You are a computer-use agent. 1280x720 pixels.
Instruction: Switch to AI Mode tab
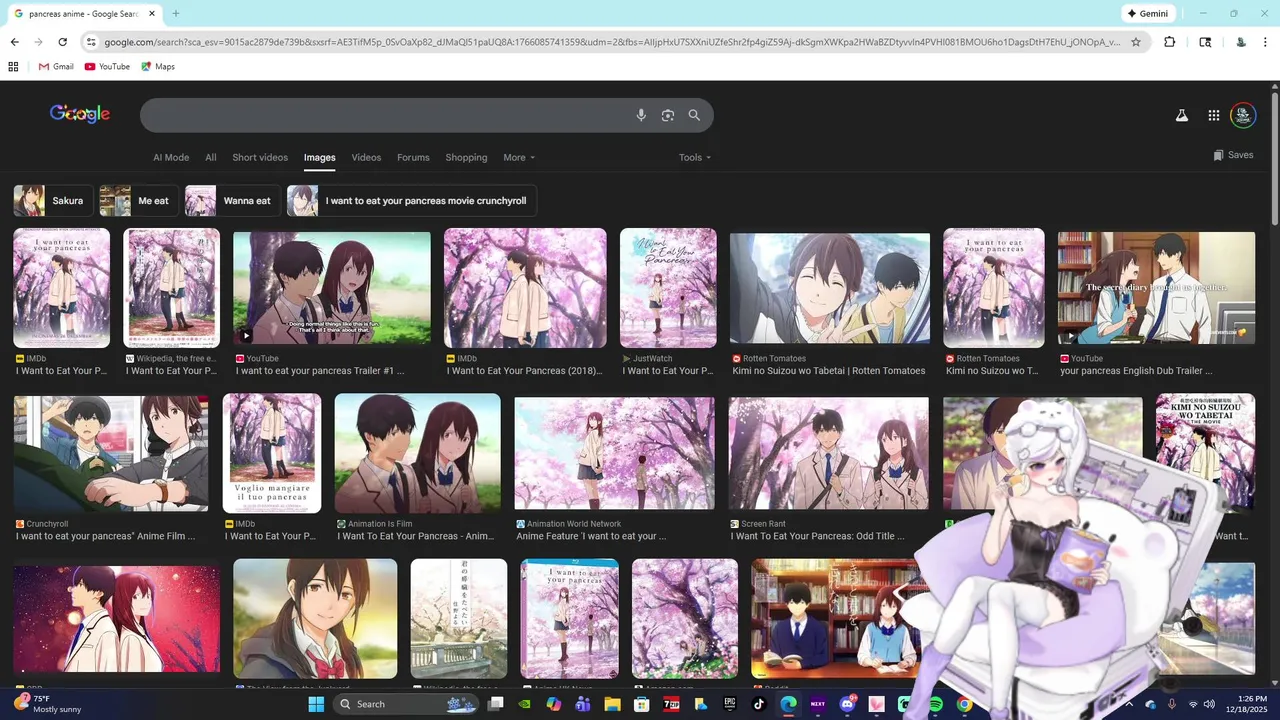pos(171,157)
